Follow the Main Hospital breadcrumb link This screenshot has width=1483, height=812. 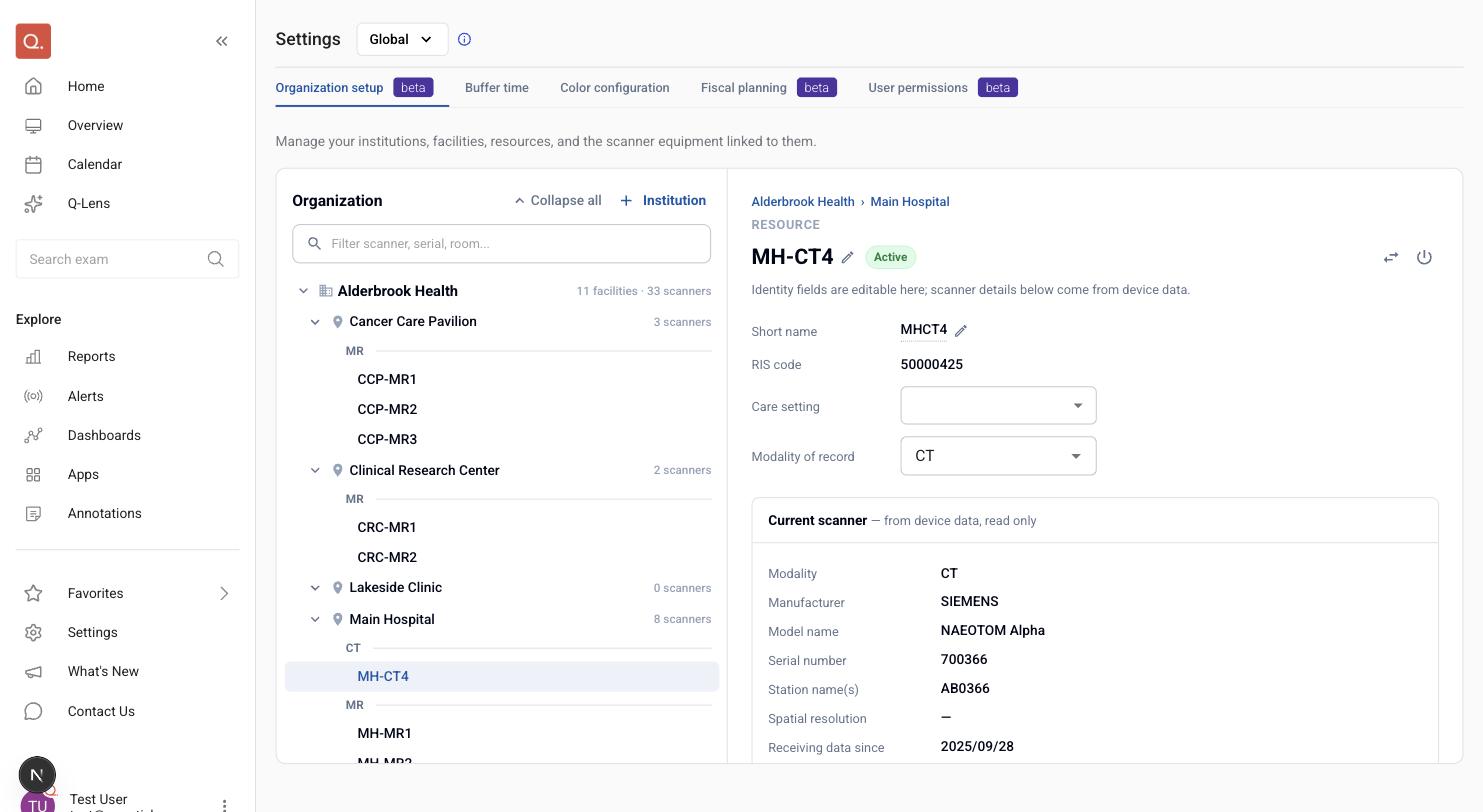pyautogui.click(x=910, y=201)
